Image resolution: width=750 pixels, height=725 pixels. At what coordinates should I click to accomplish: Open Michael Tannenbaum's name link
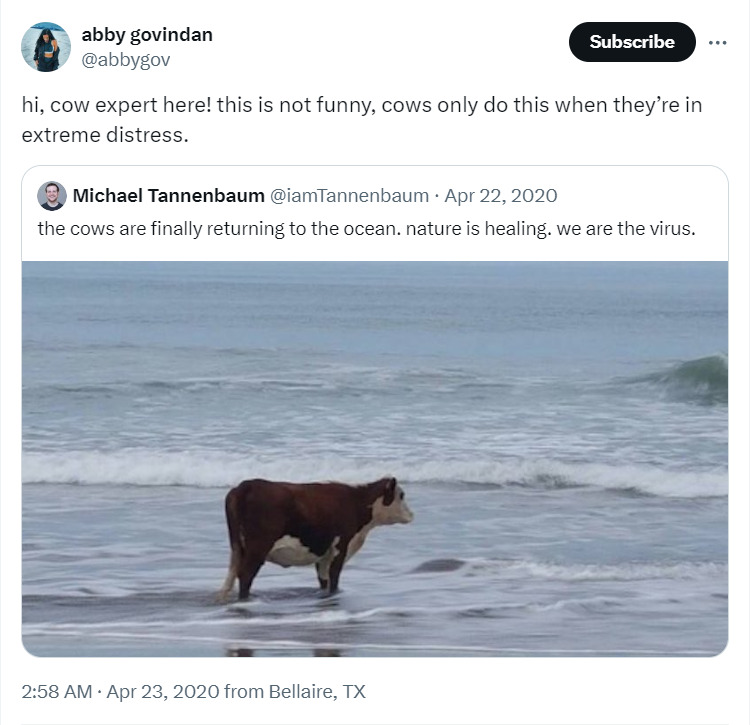[x=168, y=196]
